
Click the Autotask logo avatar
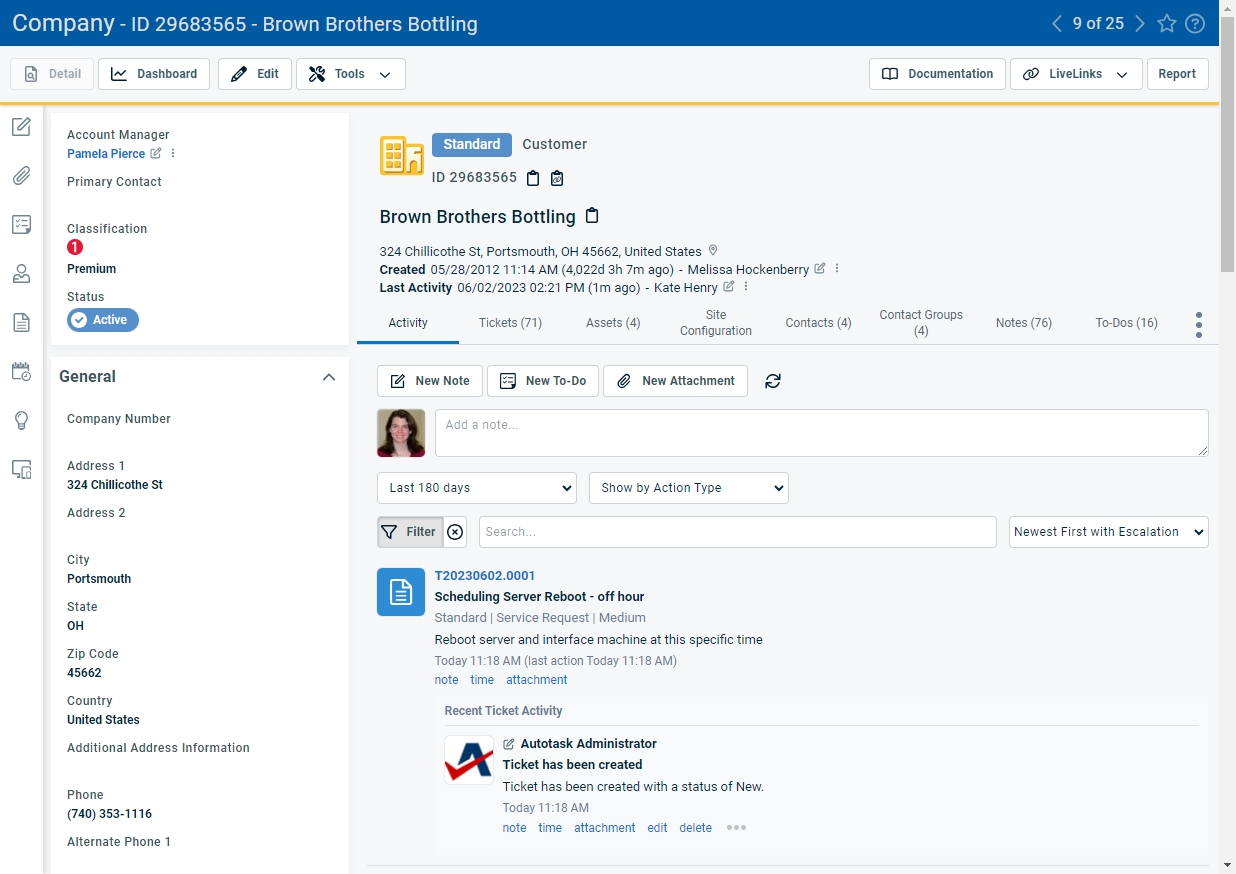(x=469, y=760)
